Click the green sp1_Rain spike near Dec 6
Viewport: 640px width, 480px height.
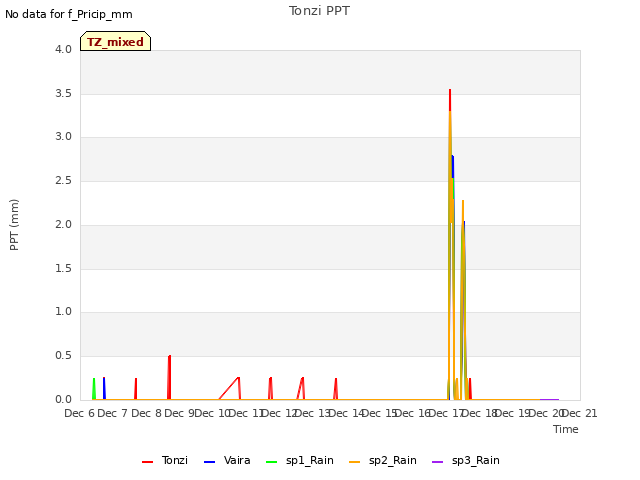click(94, 388)
